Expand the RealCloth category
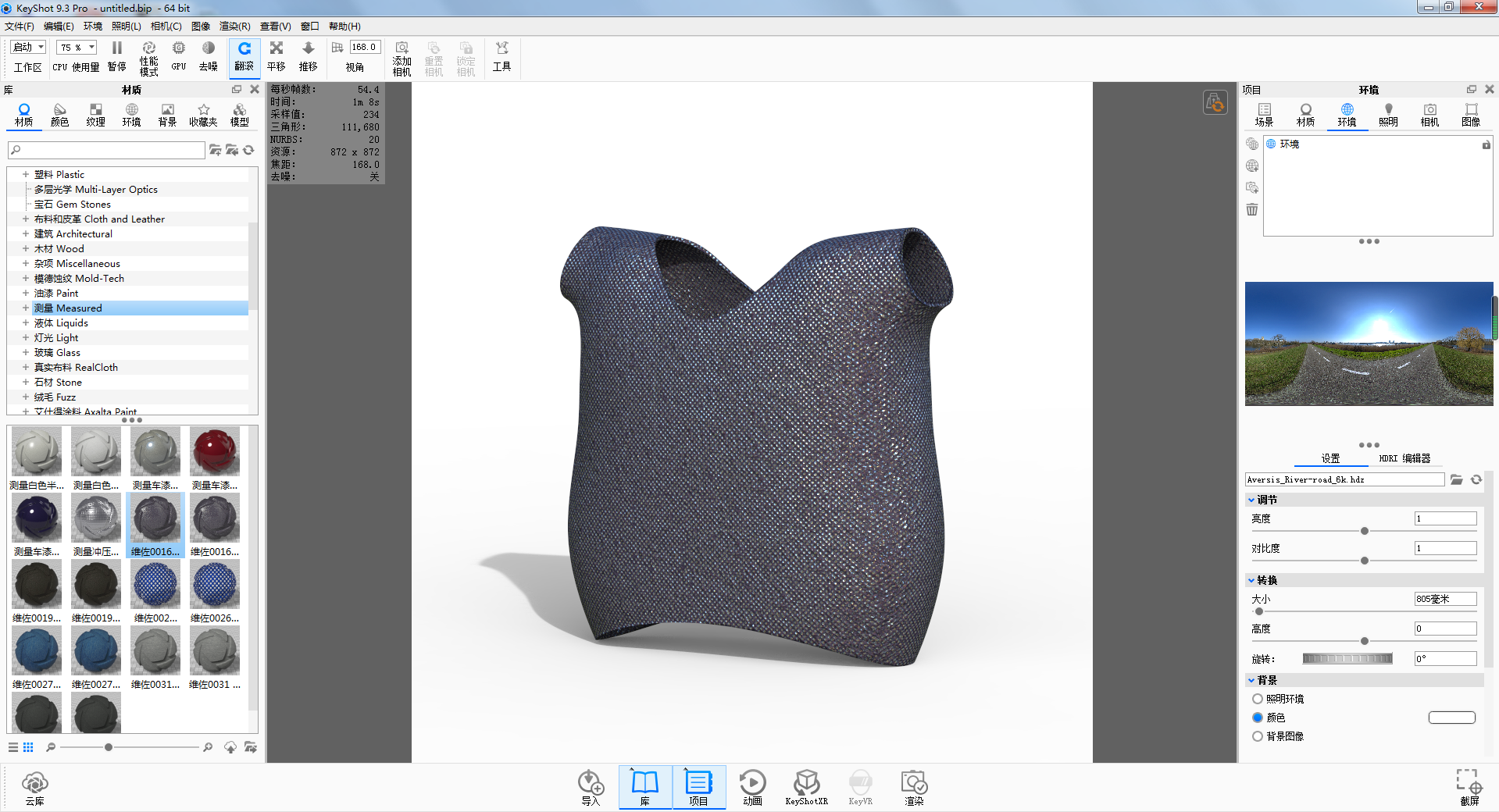The height and width of the screenshot is (812, 1499). 26,367
